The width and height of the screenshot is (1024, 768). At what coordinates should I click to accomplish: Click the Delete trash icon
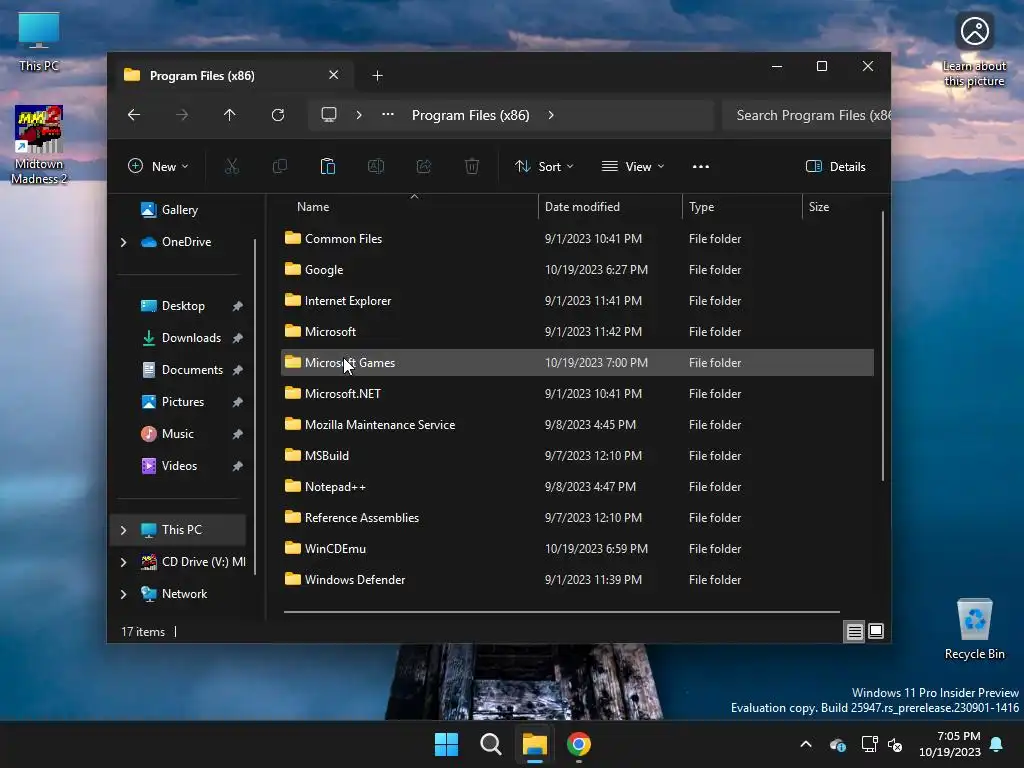tap(472, 167)
